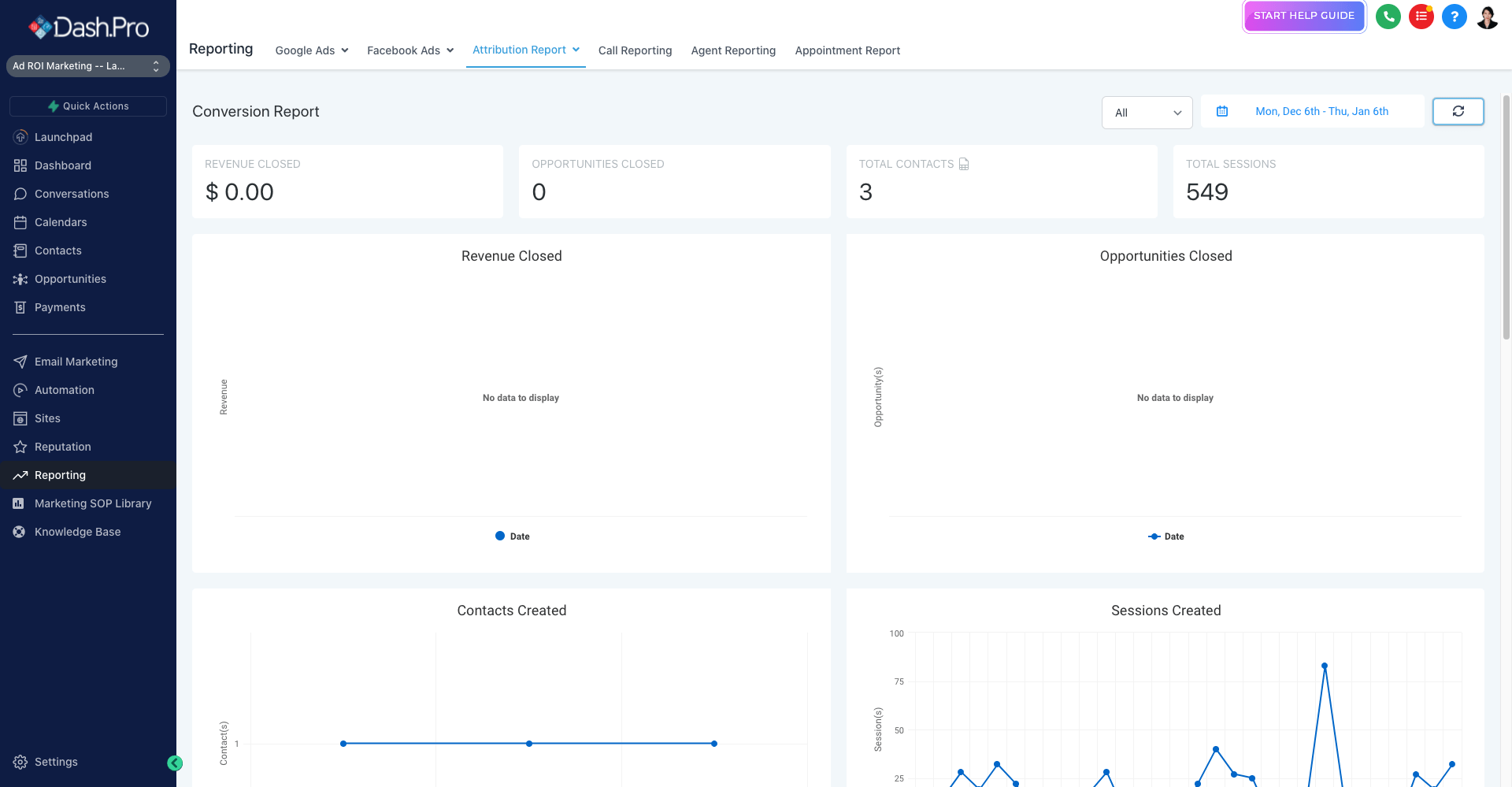Image resolution: width=1512 pixels, height=787 pixels.
Task: Open the Quick Actions panel
Action: pos(87,106)
